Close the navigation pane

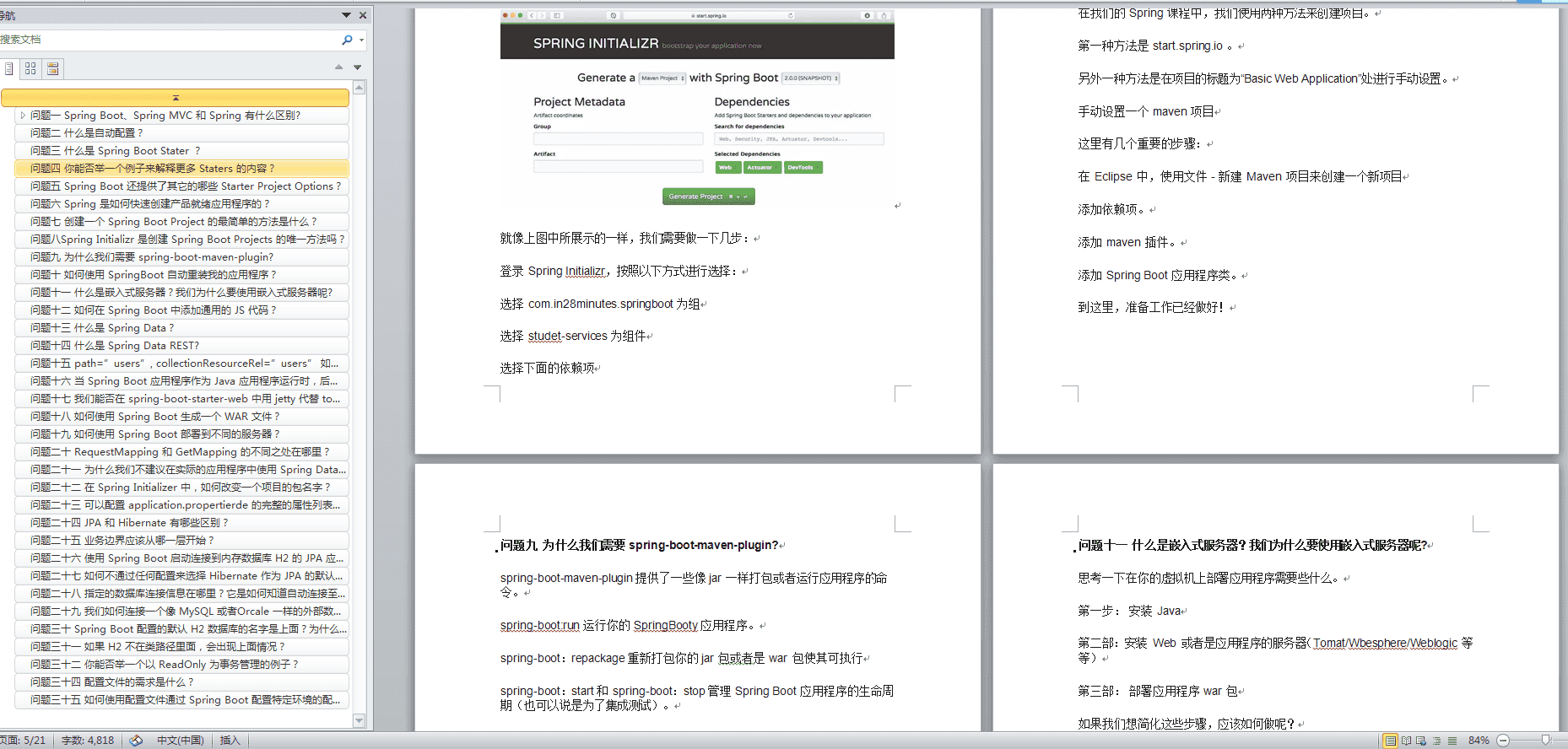tap(363, 15)
